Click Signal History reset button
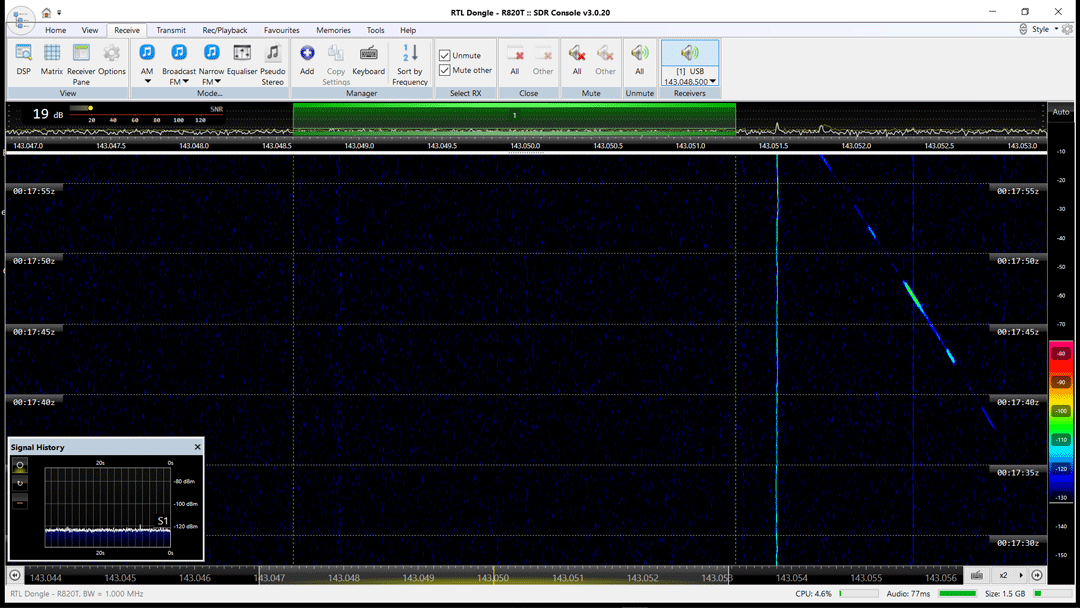This screenshot has width=1080, height=608. 20,483
